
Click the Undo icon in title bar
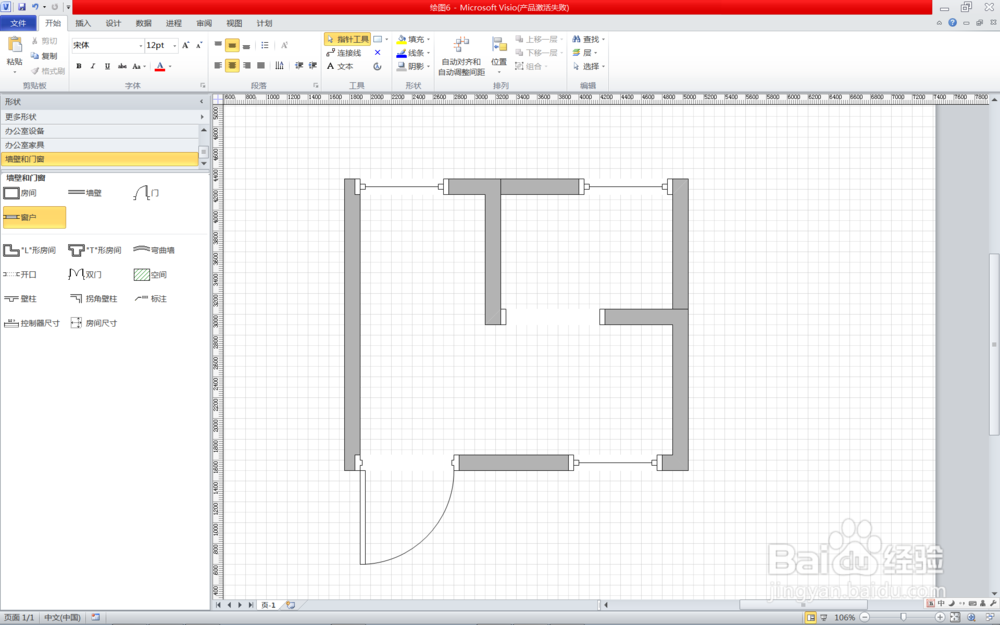(36, 7)
